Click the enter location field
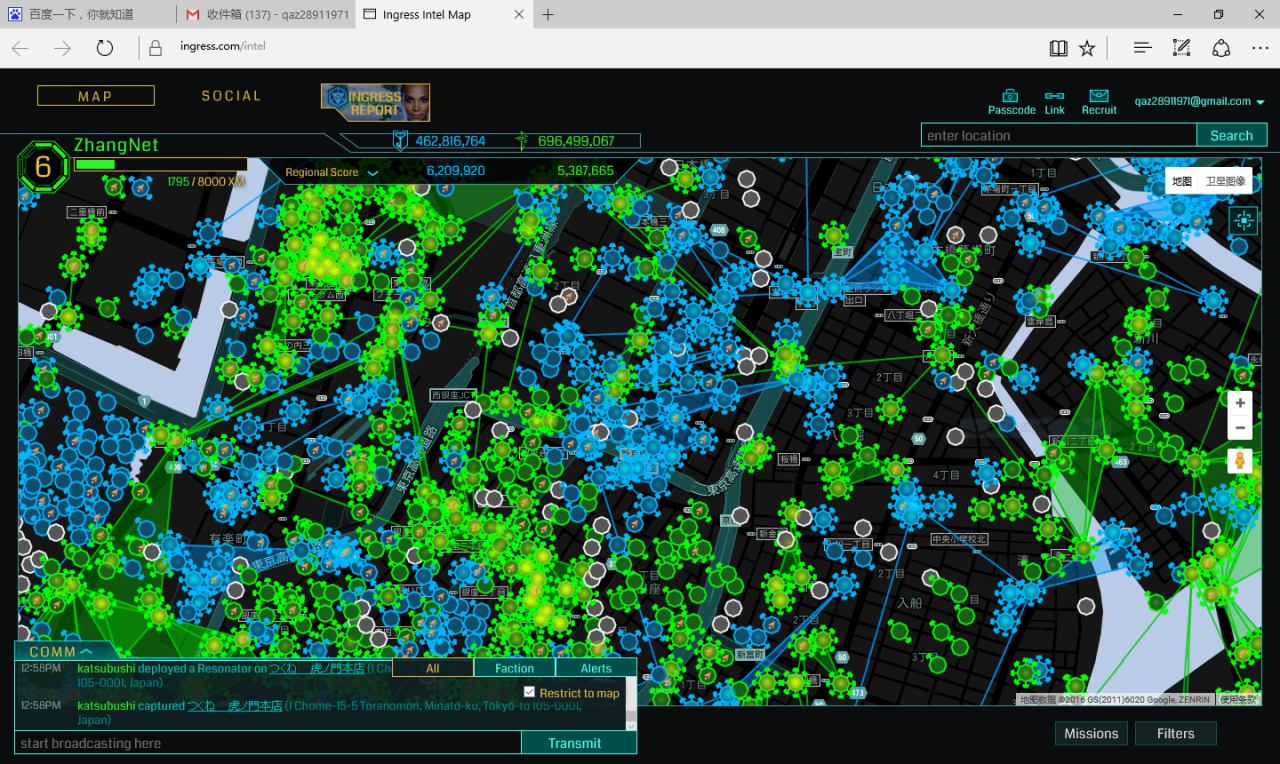The width and height of the screenshot is (1280, 764). pos(1059,136)
